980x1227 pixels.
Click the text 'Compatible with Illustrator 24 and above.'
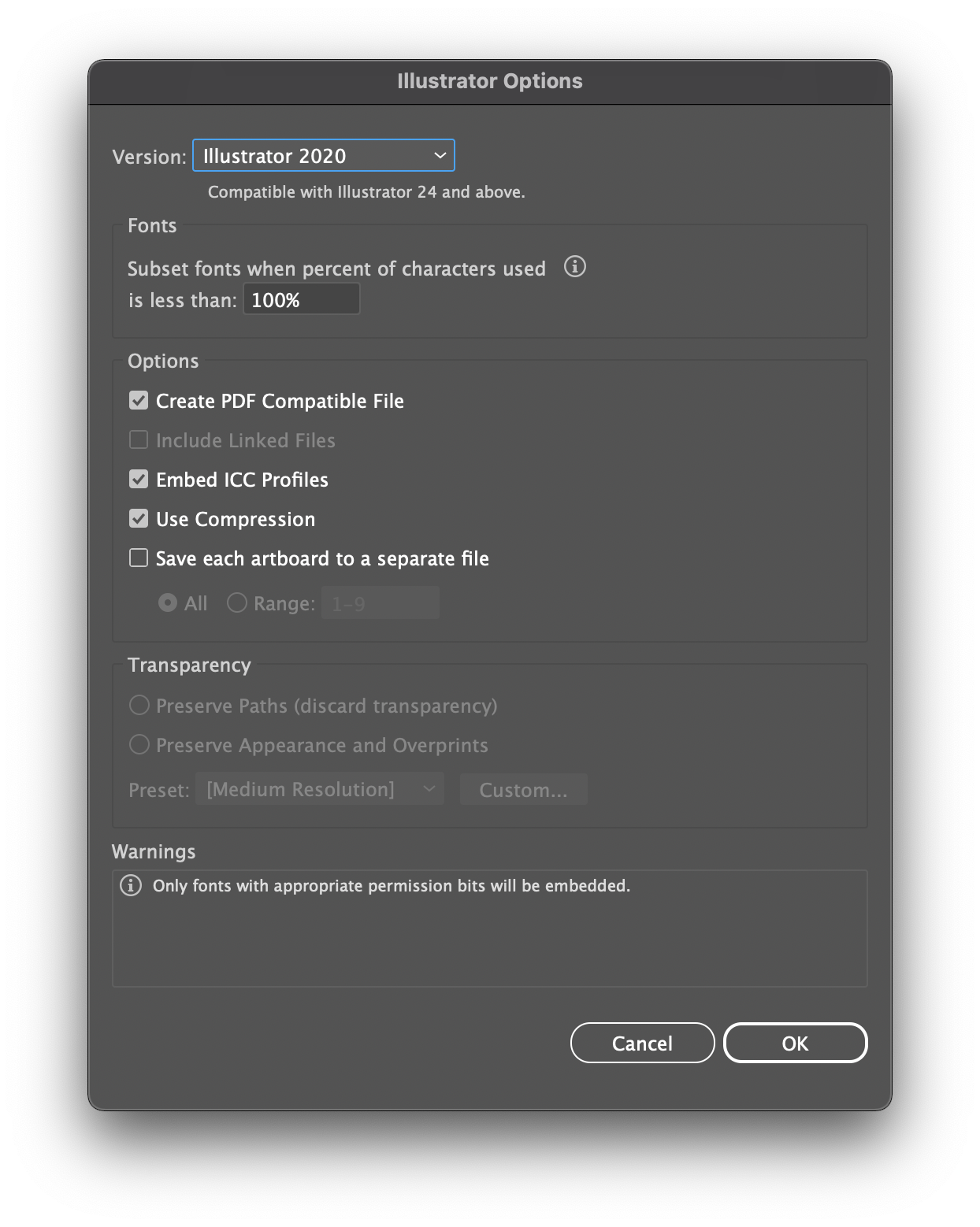point(366,192)
